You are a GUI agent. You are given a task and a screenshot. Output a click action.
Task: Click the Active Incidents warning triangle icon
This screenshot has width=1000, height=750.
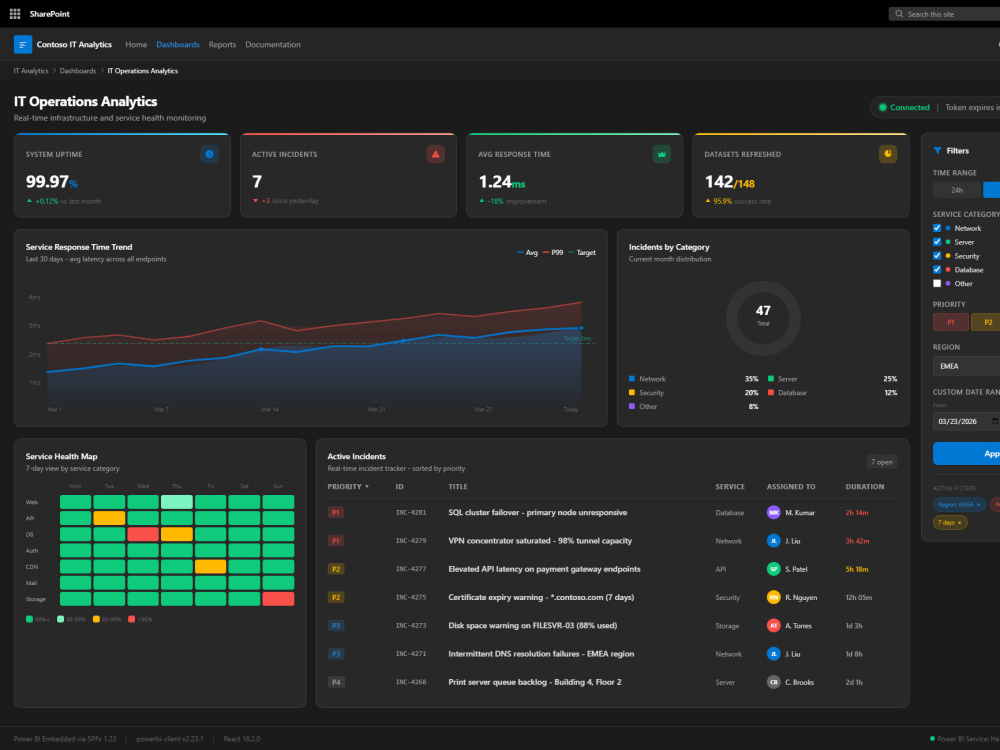436,154
